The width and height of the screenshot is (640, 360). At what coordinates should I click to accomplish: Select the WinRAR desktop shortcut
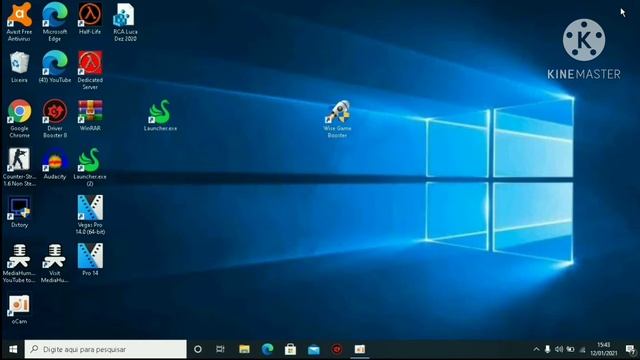[x=90, y=115]
